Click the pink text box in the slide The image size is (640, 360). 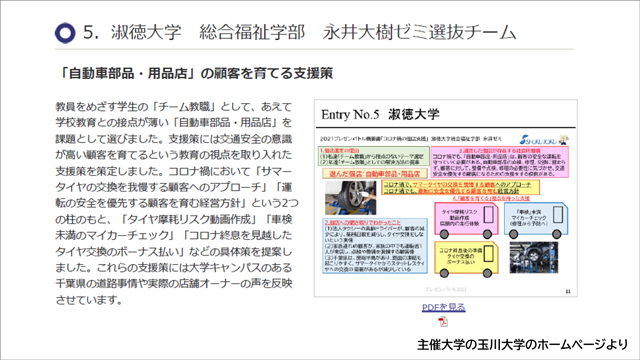click(500, 162)
